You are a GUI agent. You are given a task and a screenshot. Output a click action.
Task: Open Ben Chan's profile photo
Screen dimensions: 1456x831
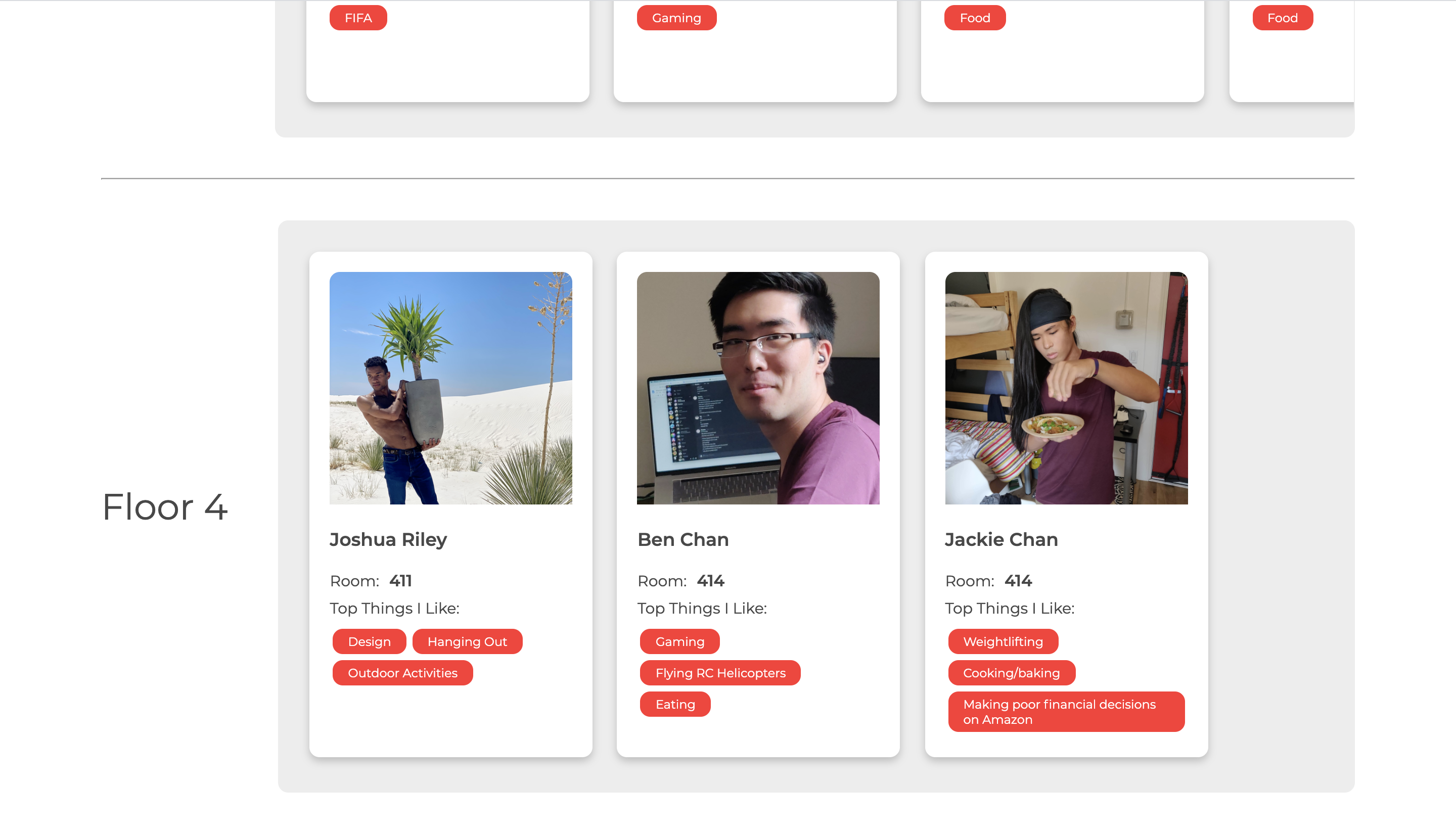point(758,388)
